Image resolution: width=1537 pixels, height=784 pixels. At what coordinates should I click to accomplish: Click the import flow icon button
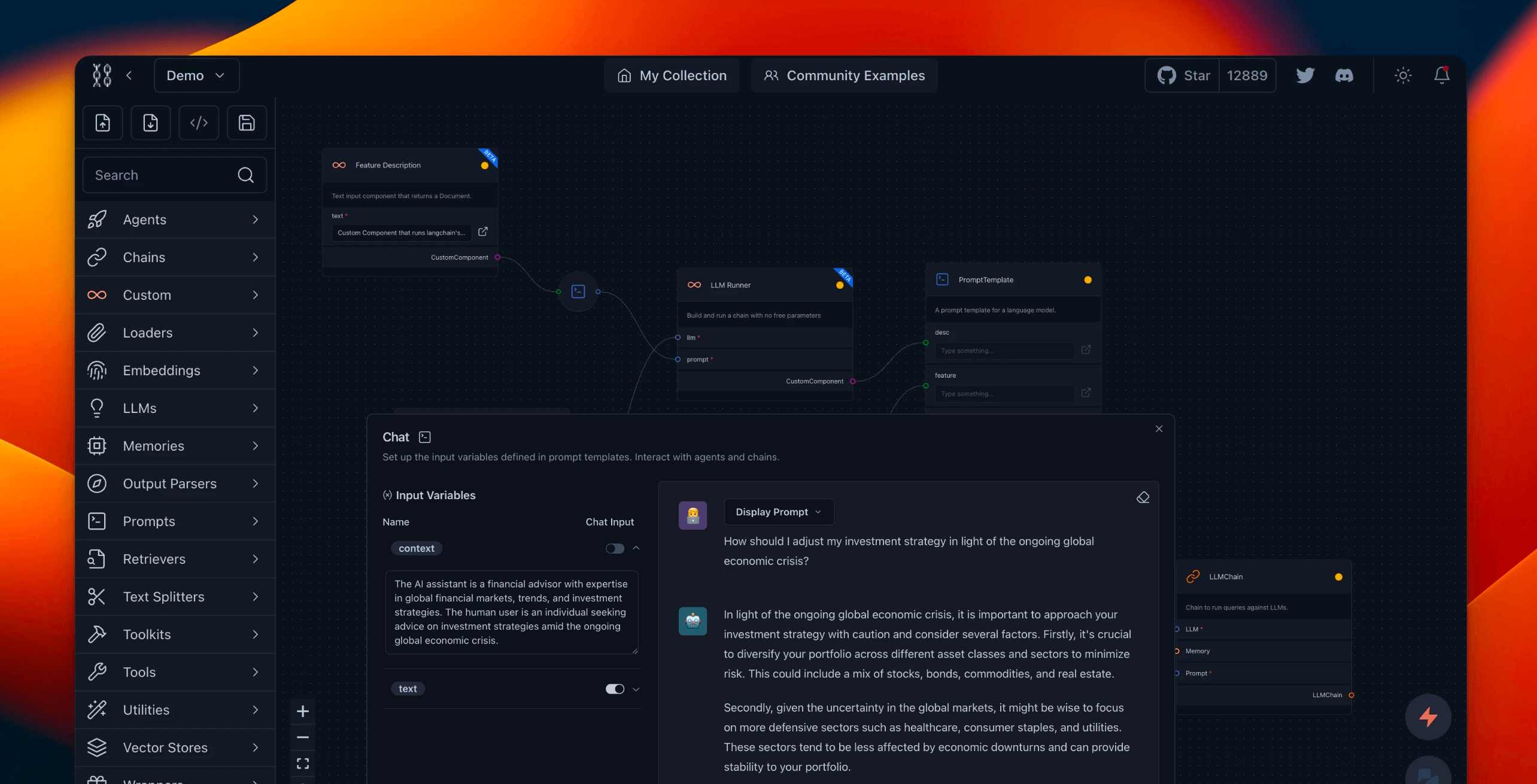[x=102, y=123]
